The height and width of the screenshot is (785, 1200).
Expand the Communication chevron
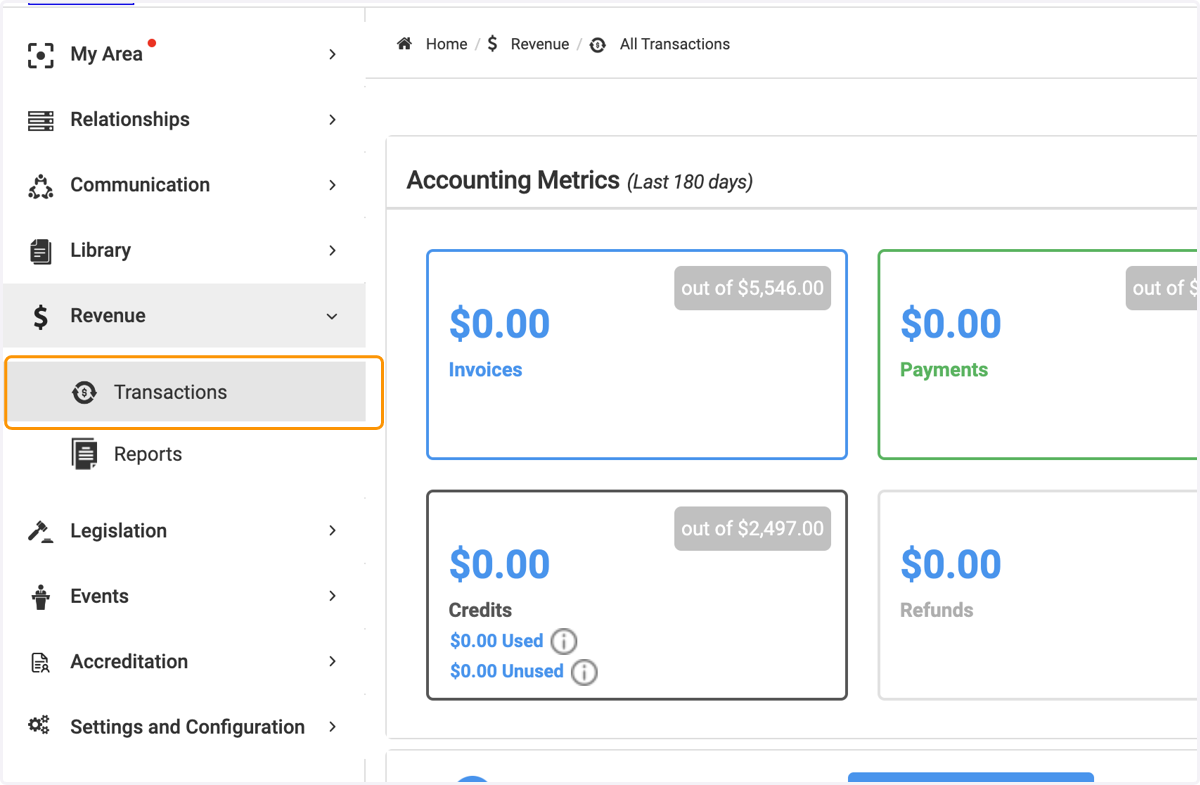pos(333,185)
